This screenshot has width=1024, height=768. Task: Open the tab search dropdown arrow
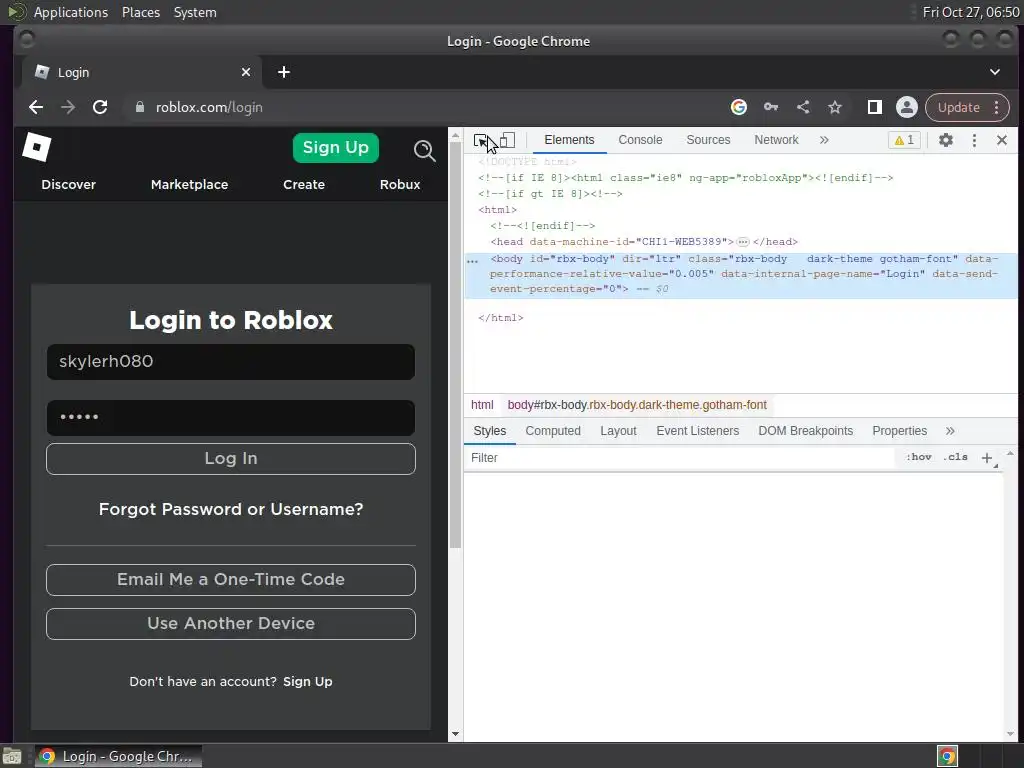tap(995, 72)
